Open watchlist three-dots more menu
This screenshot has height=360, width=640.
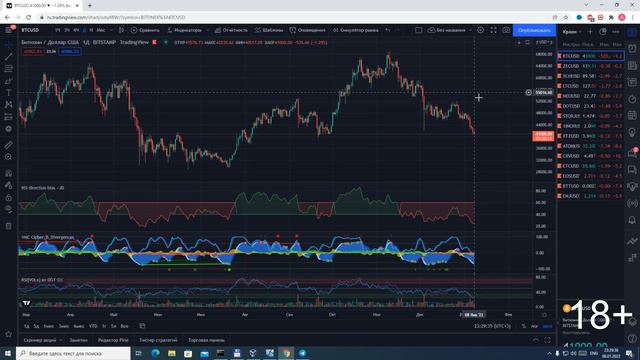coord(616,31)
